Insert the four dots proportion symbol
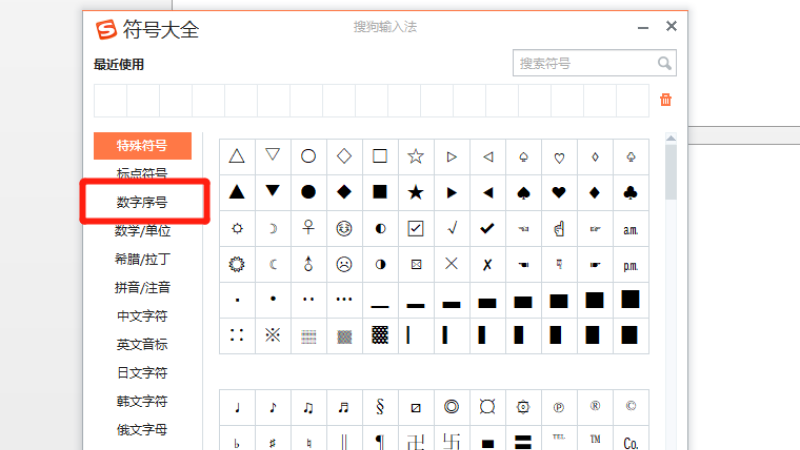This screenshot has height=450, width=800. 237,336
